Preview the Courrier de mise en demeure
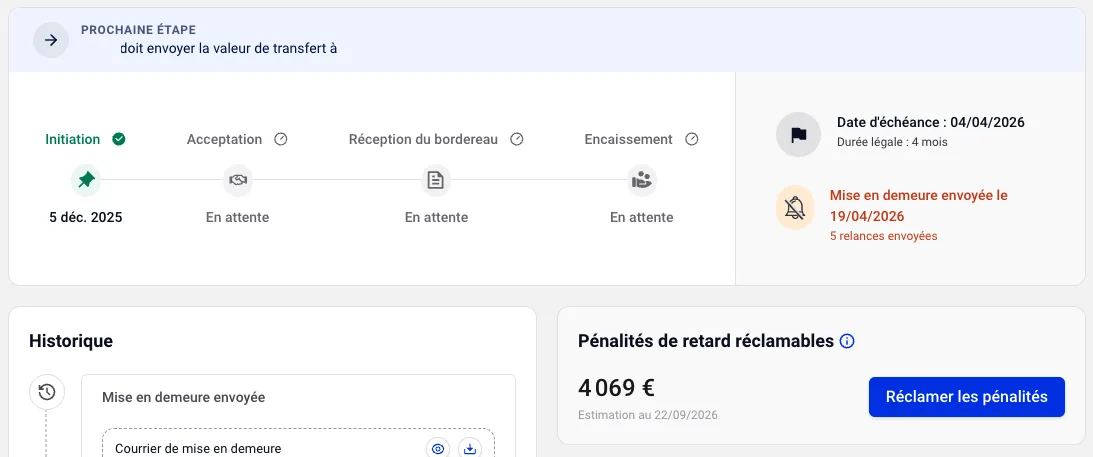Screen dimensions: 1093x457 438,449
